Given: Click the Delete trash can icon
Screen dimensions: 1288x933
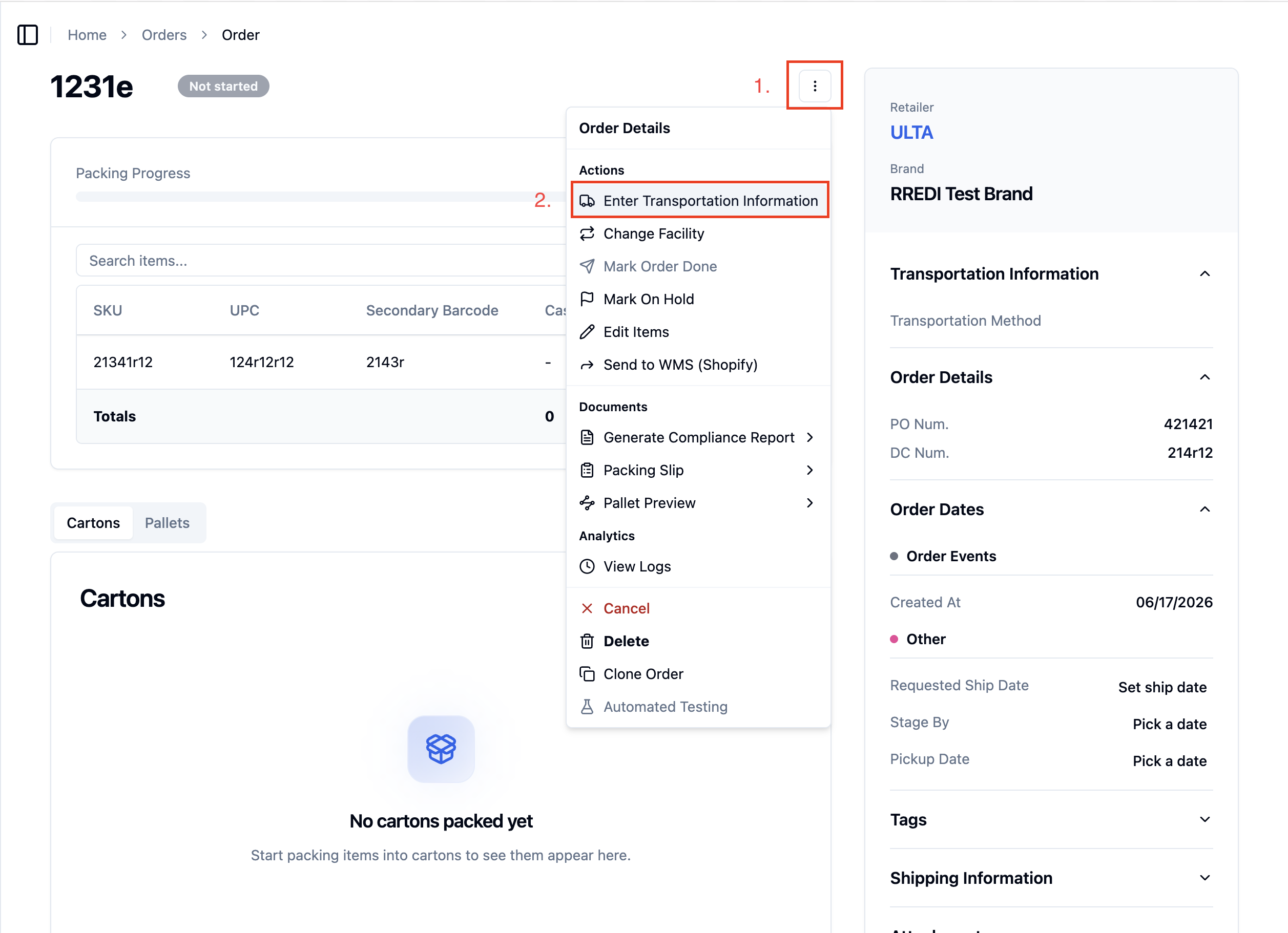Looking at the screenshot, I should tap(587, 641).
